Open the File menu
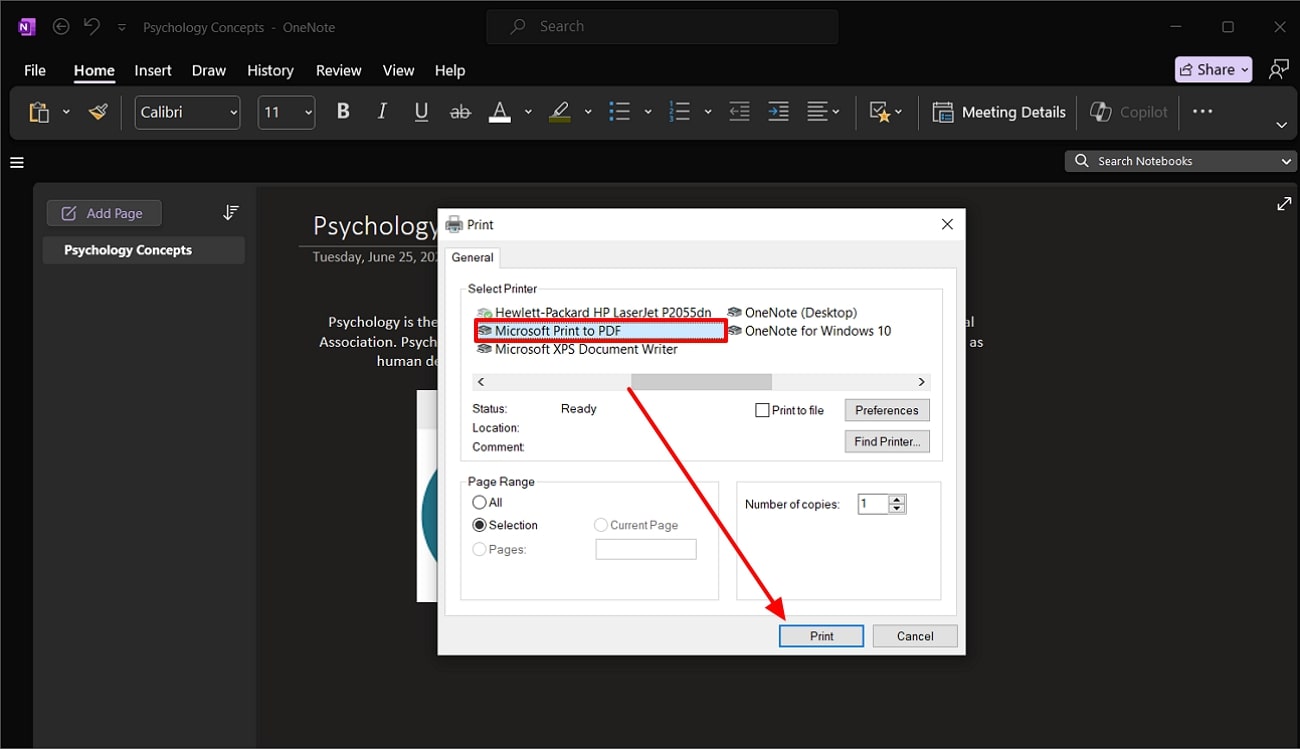Image resolution: width=1300 pixels, height=749 pixels. 35,70
